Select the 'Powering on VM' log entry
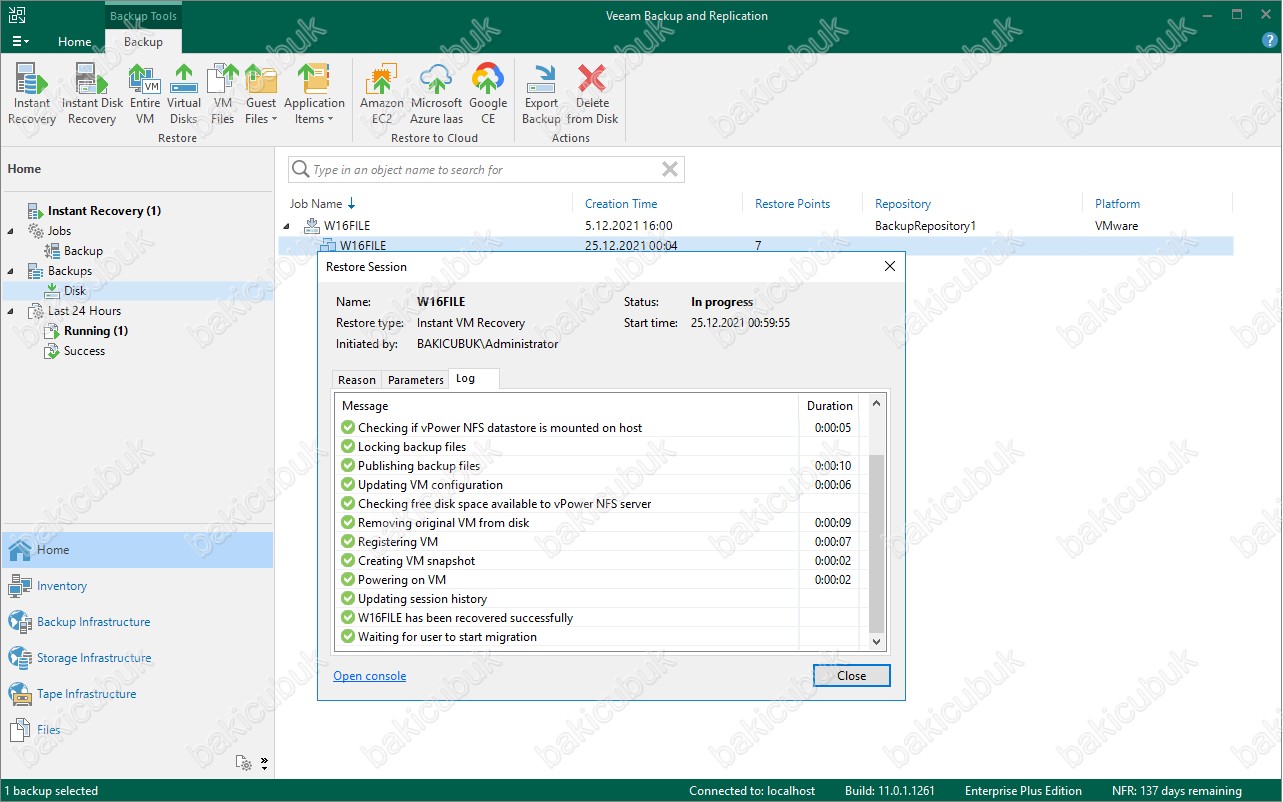The image size is (1283, 802). (596, 580)
